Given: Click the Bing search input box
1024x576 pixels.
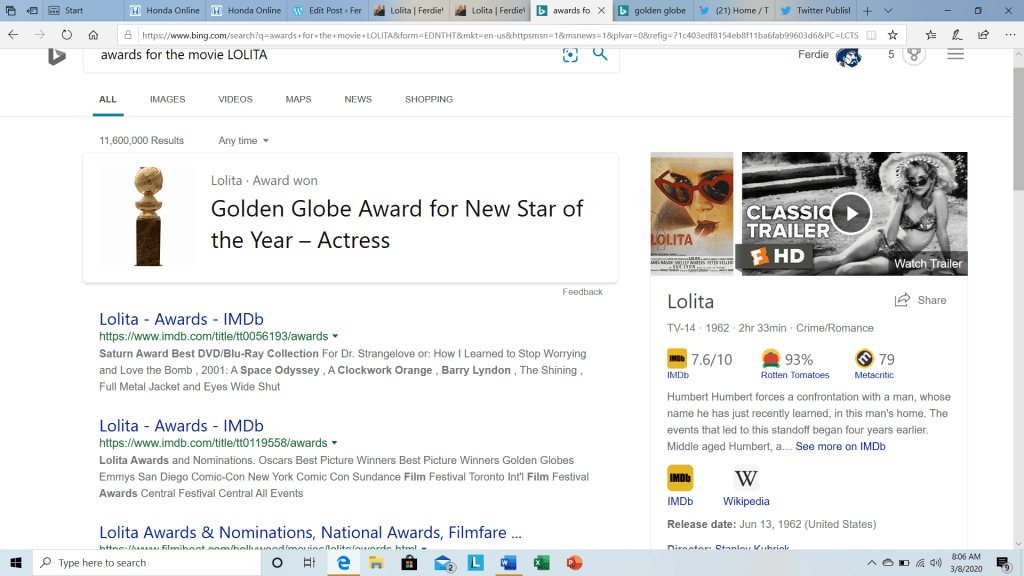Looking at the screenshot, I should click(x=320, y=55).
